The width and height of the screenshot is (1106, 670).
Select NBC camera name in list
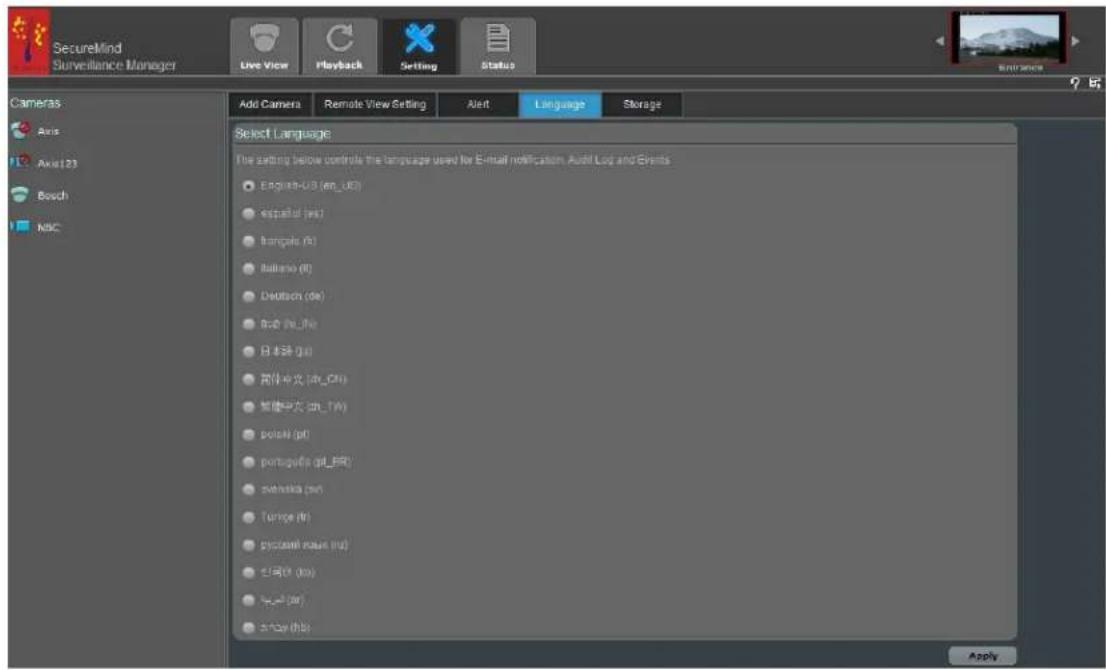[x=48, y=227]
